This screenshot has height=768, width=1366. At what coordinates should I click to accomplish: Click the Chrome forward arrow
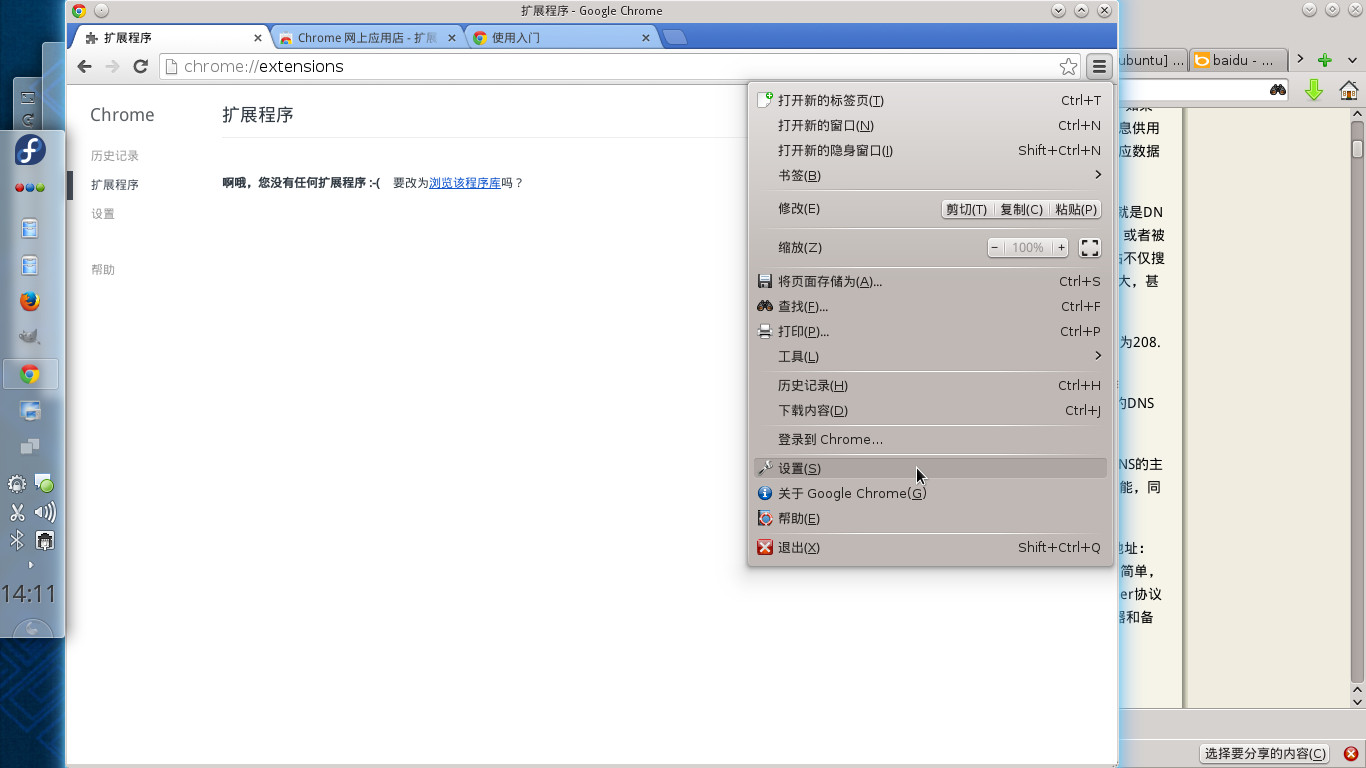point(112,66)
